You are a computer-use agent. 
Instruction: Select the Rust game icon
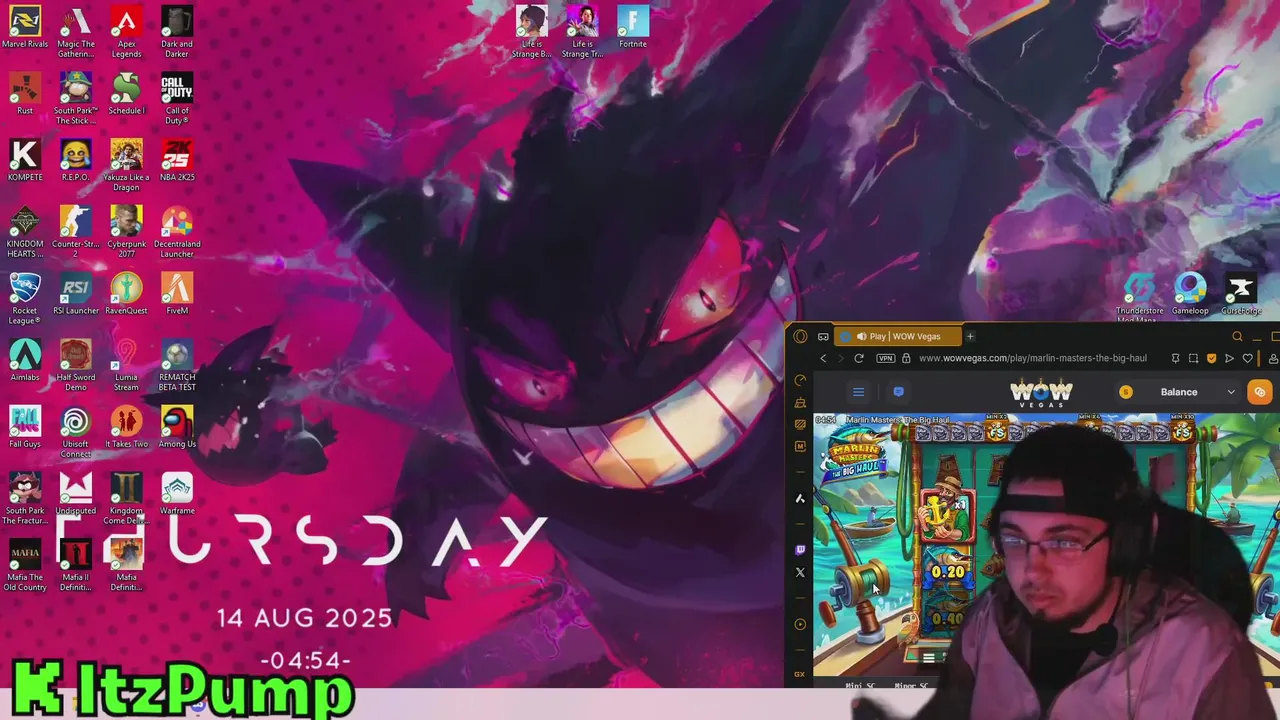pos(25,94)
